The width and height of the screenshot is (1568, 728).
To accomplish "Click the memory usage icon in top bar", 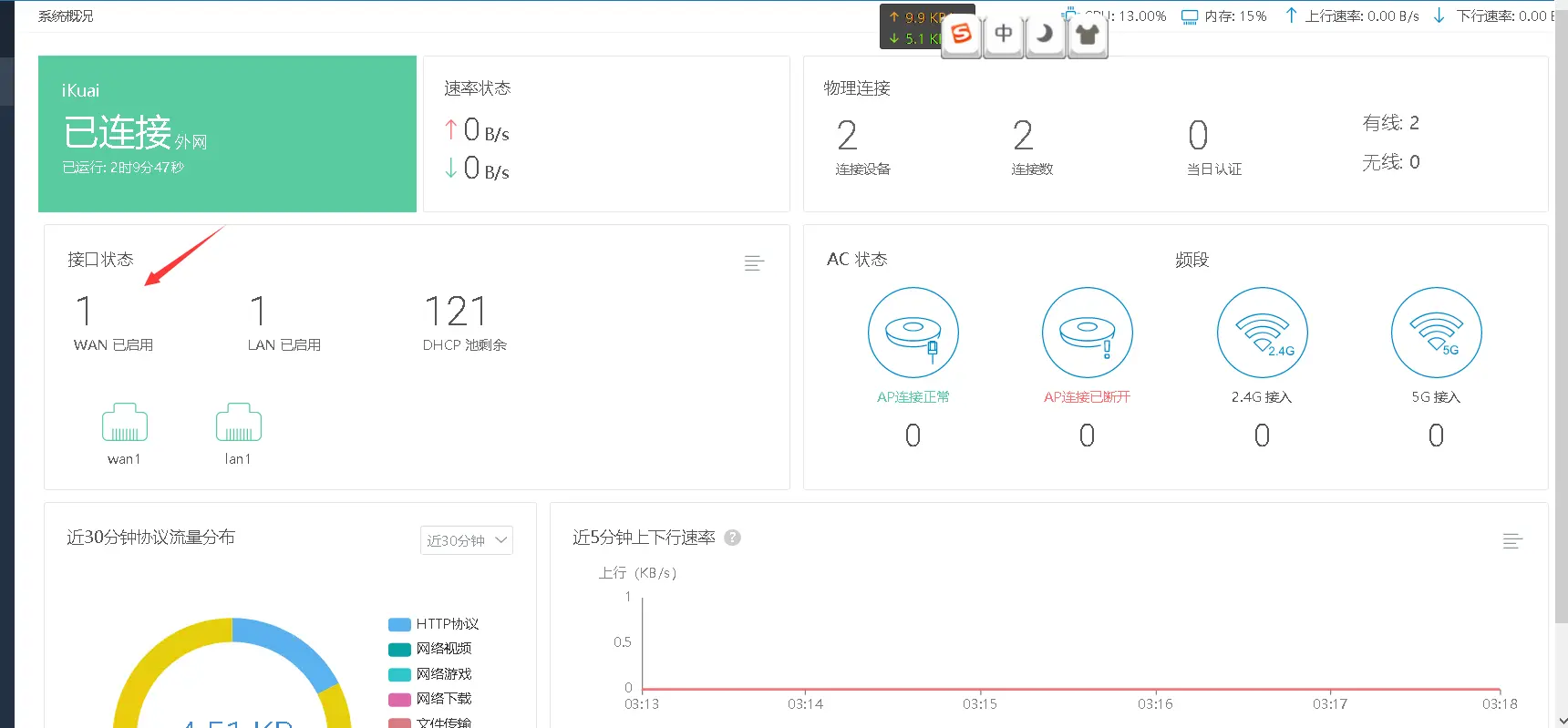I will coord(1189,16).
